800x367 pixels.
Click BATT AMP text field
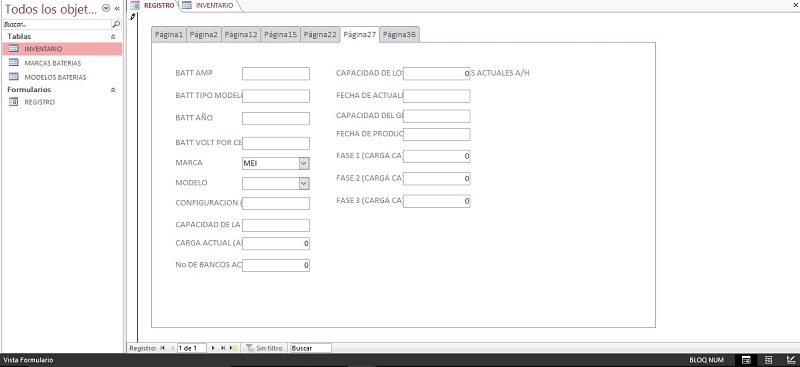tap(276, 74)
